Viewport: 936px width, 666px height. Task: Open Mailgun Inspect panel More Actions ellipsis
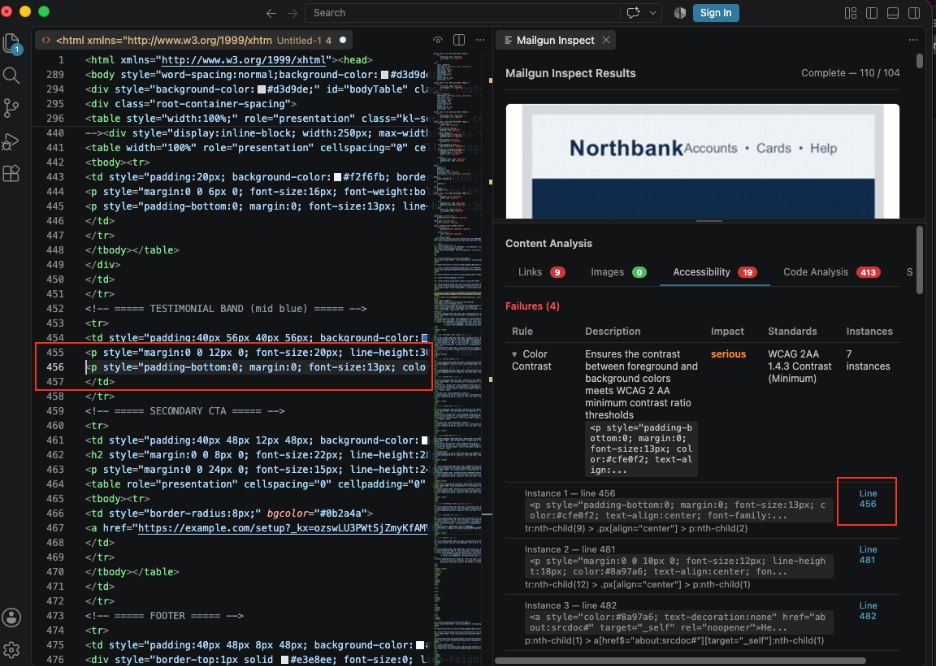[913, 40]
